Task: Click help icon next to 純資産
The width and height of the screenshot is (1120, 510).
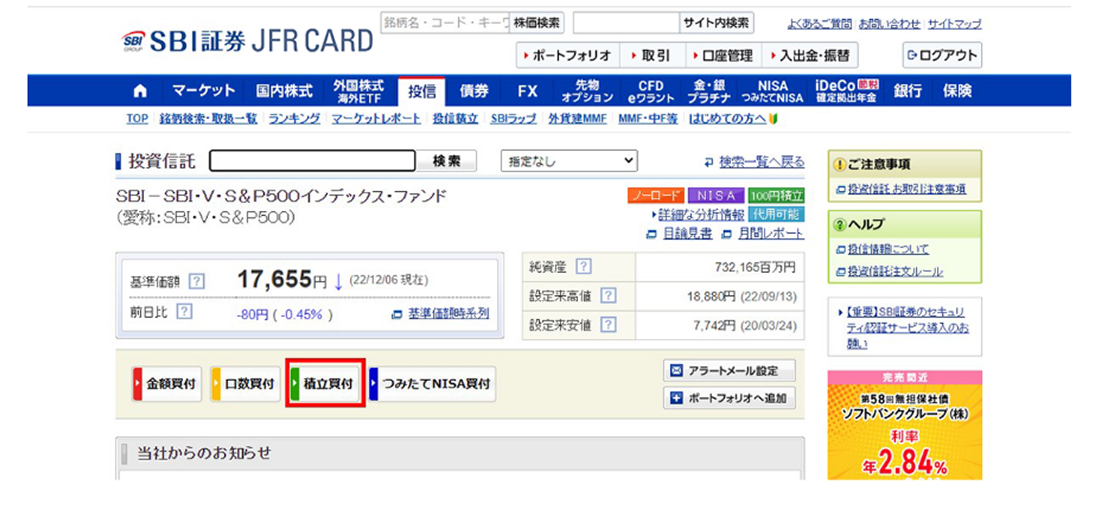Action: coord(584,266)
